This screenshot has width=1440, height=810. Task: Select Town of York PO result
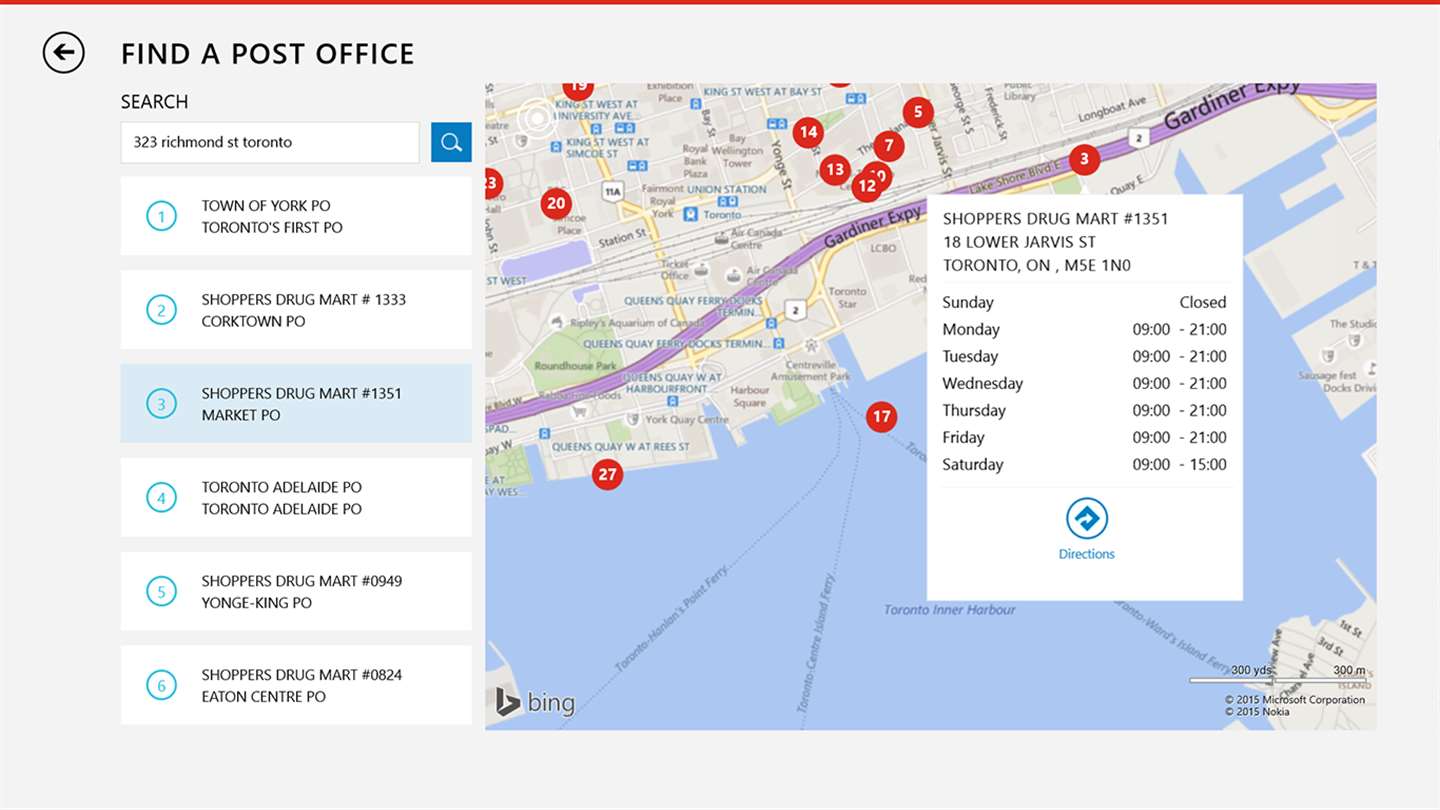pyautogui.click(x=296, y=216)
